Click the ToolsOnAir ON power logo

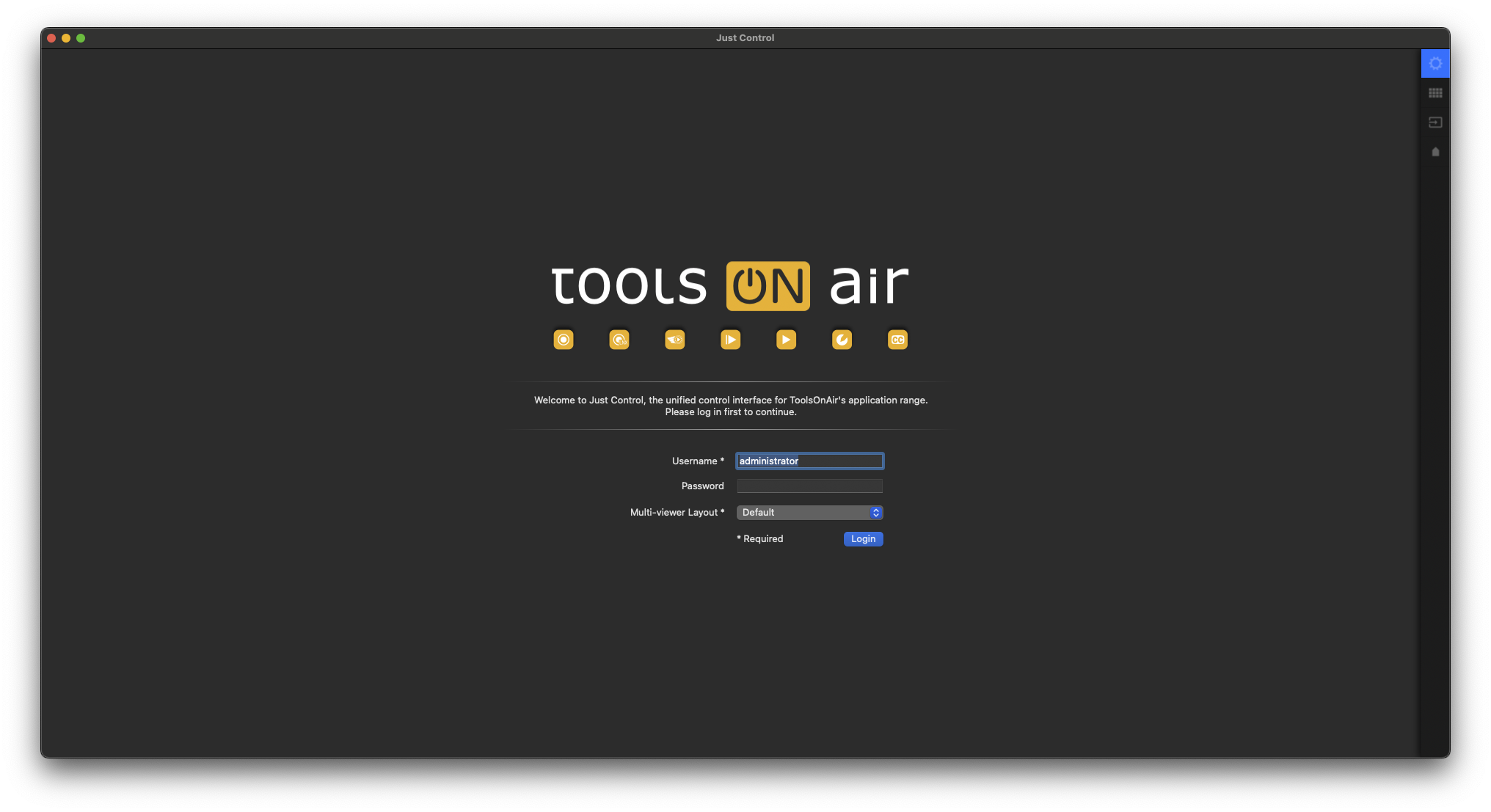(x=768, y=286)
